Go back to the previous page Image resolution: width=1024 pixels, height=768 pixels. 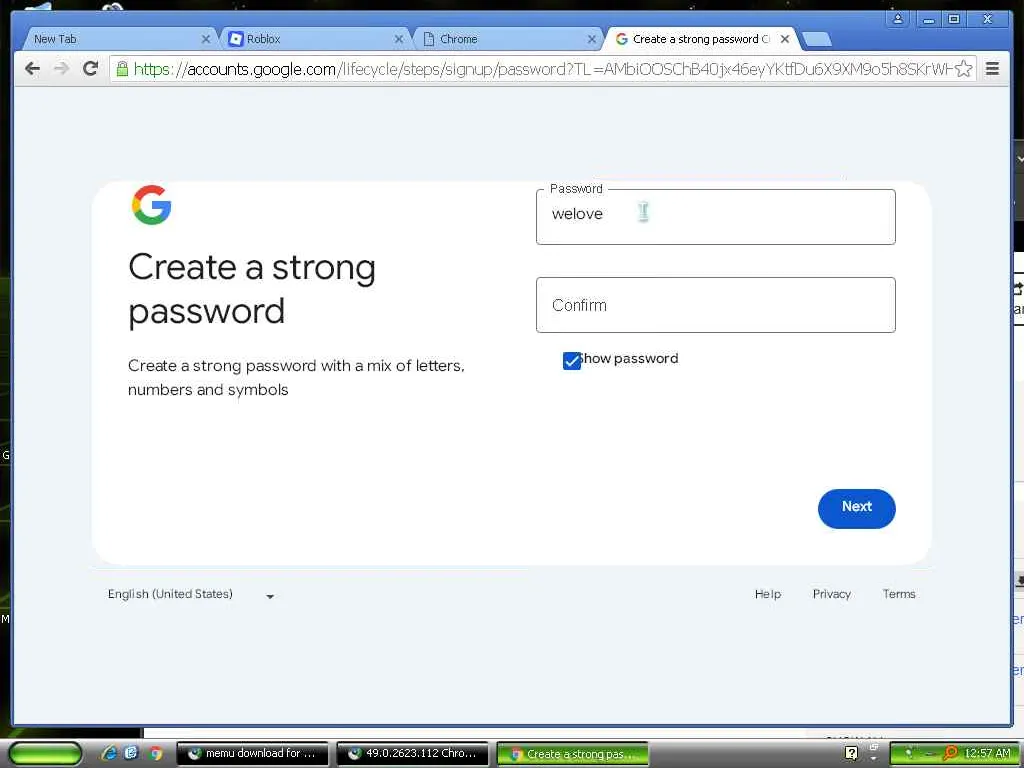[x=32, y=68]
